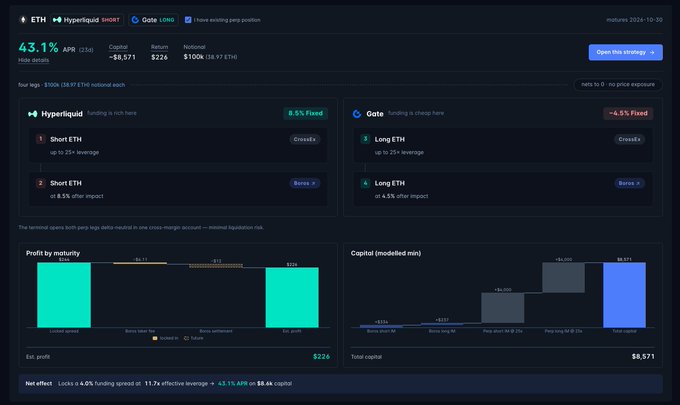680x405 pixels.
Task: Click the nets to 0 no price exposure pill
Action: pos(618,85)
